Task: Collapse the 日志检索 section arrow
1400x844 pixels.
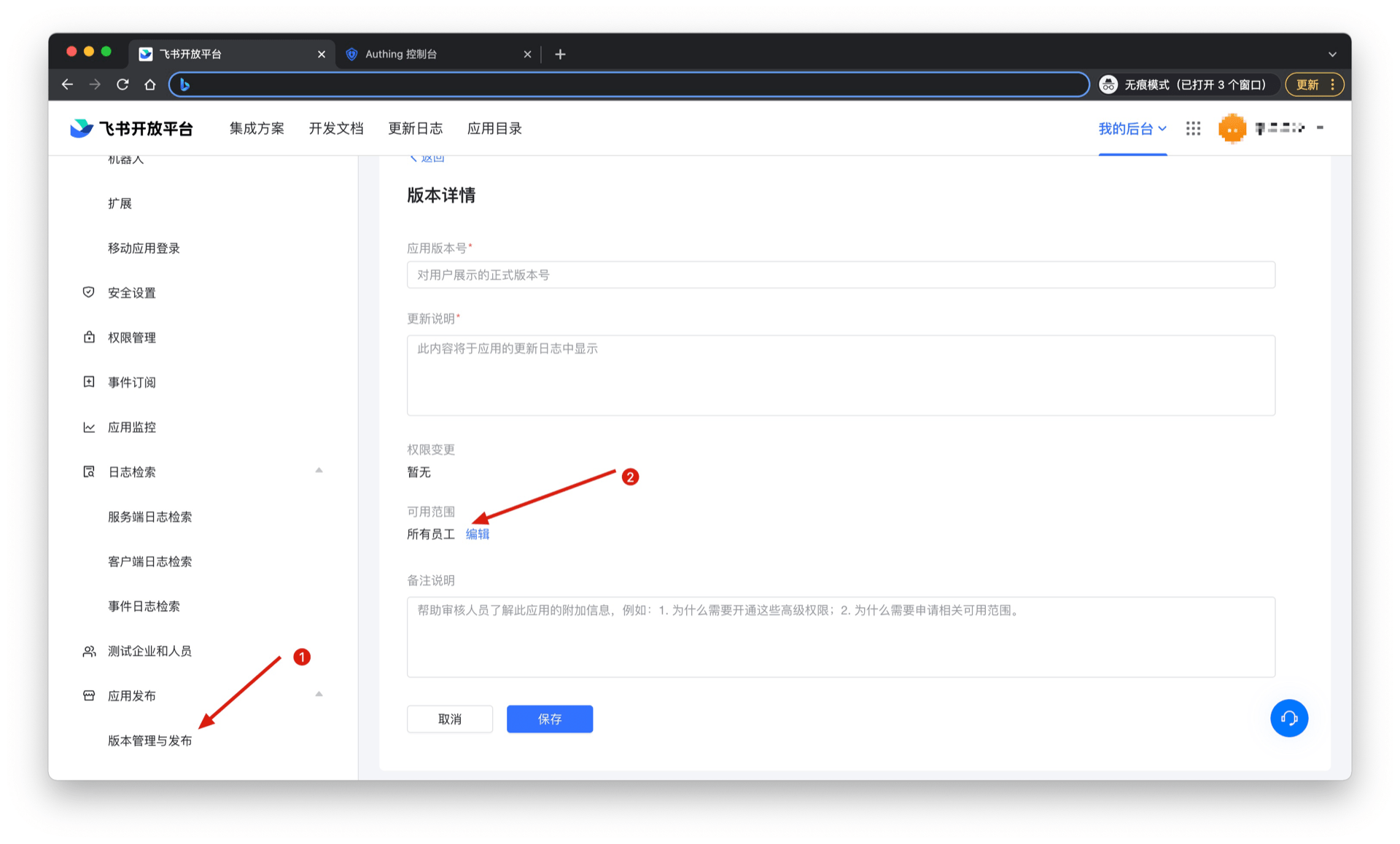Action: click(x=319, y=471)
